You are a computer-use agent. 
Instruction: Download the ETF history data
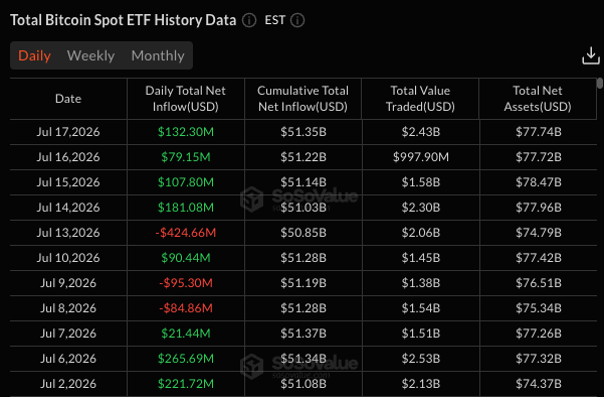(x=591, y=56)
